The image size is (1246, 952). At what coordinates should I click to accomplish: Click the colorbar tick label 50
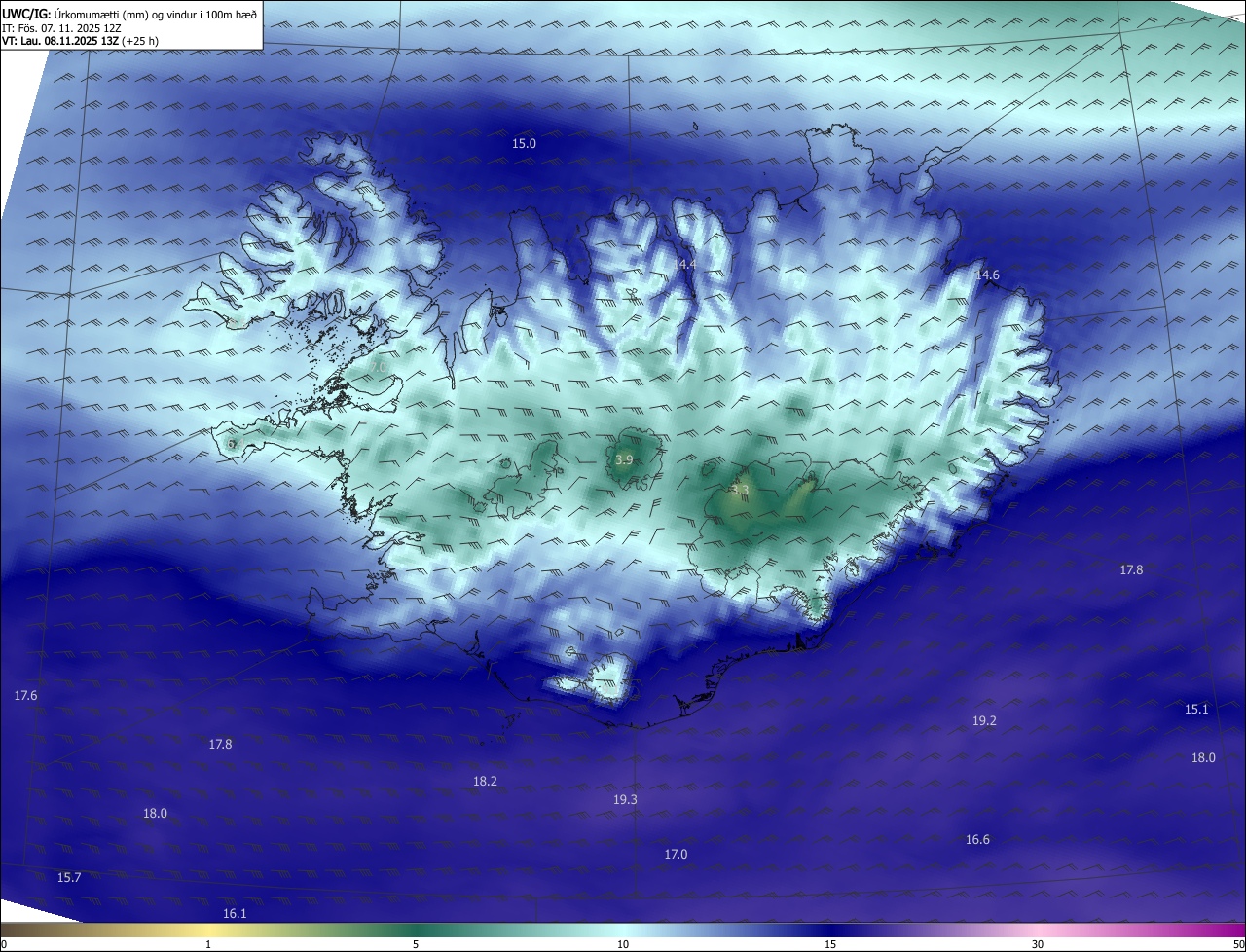point(1238,944)
